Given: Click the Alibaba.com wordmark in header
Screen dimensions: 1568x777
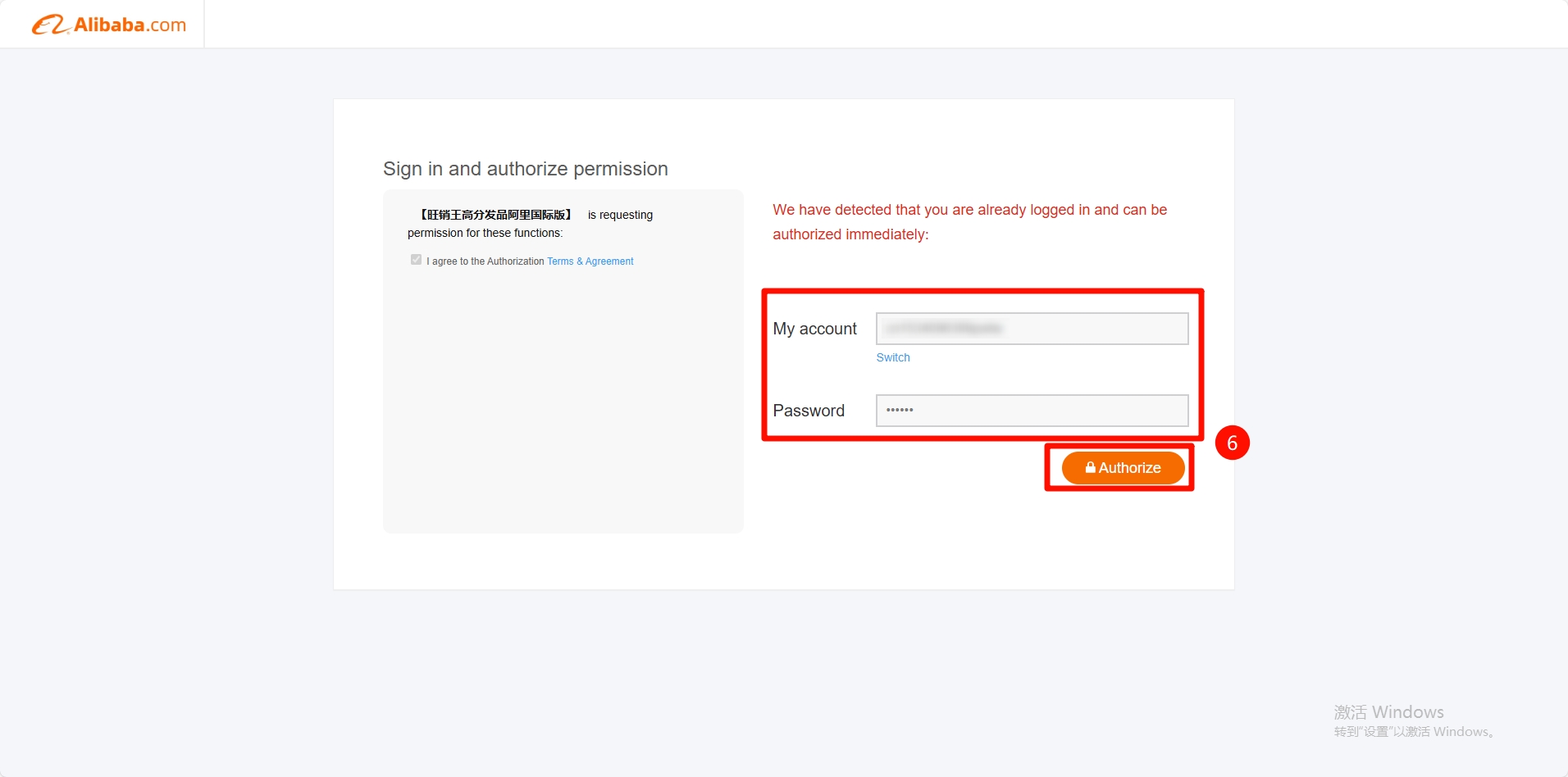Looking at the screenshot, I should click(130, 25).
